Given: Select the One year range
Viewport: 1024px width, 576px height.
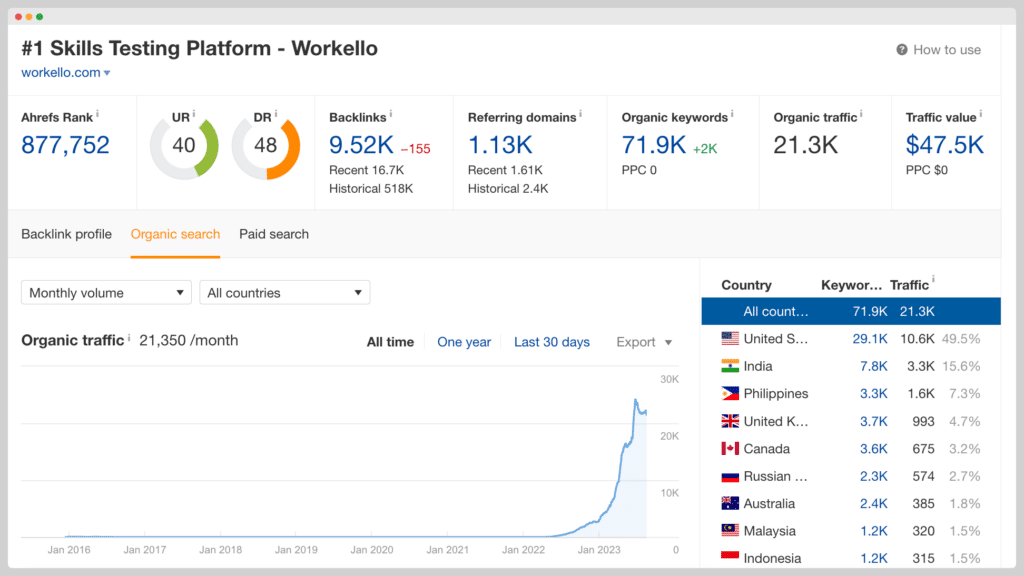Looking at the screenshot, I should click(x=464, y=342).
